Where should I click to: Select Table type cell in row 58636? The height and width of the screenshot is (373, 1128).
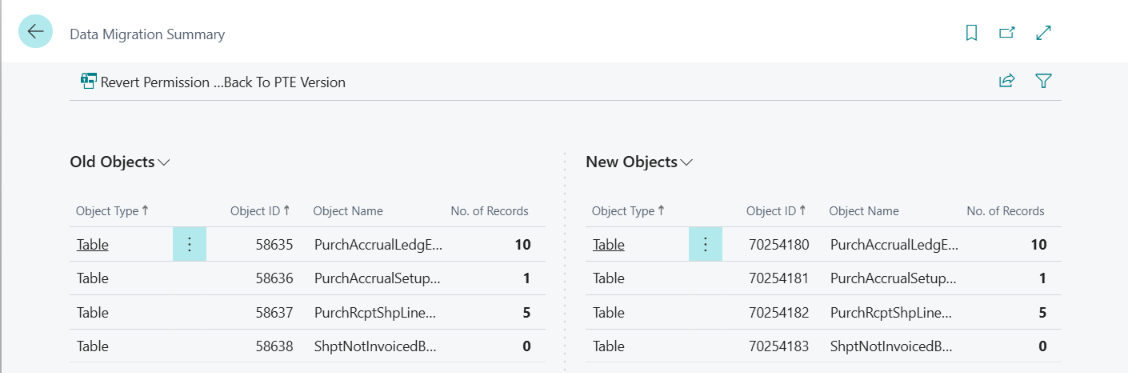pyautogui.click(x=93, y=278)
